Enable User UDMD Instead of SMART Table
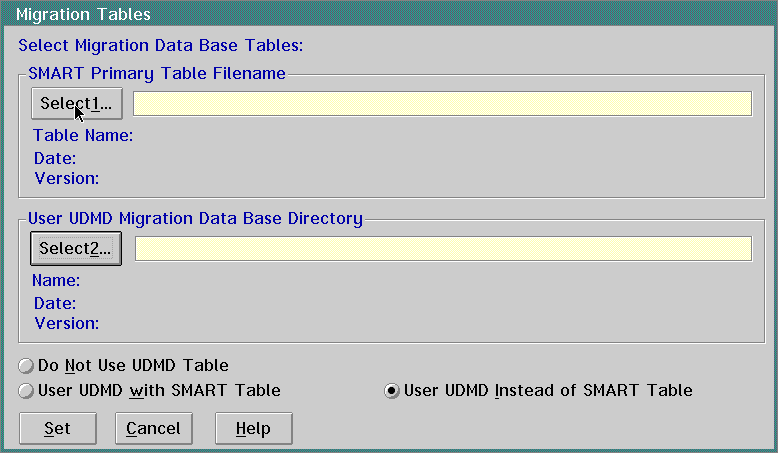This screenshot has height=453, width=778. tap(393, 391)
